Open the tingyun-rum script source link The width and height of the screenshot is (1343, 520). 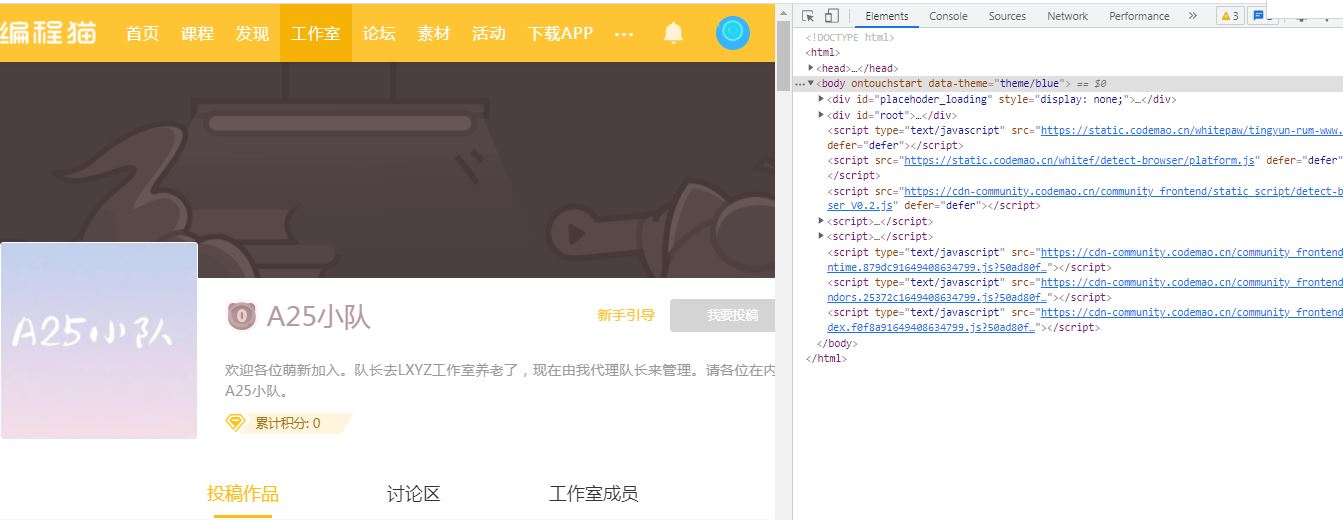point(1191,130)
